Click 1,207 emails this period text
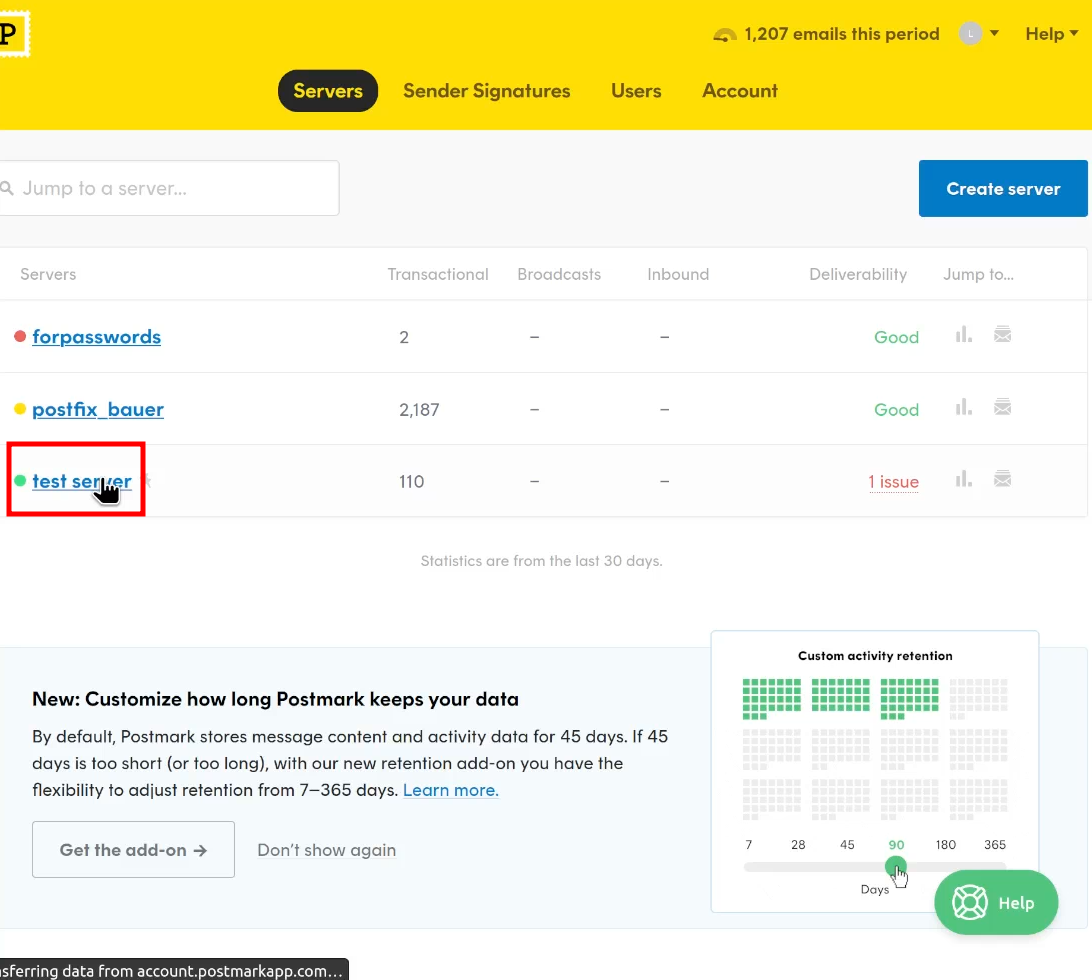This screenshot has width=1092, height=980. 841,34
